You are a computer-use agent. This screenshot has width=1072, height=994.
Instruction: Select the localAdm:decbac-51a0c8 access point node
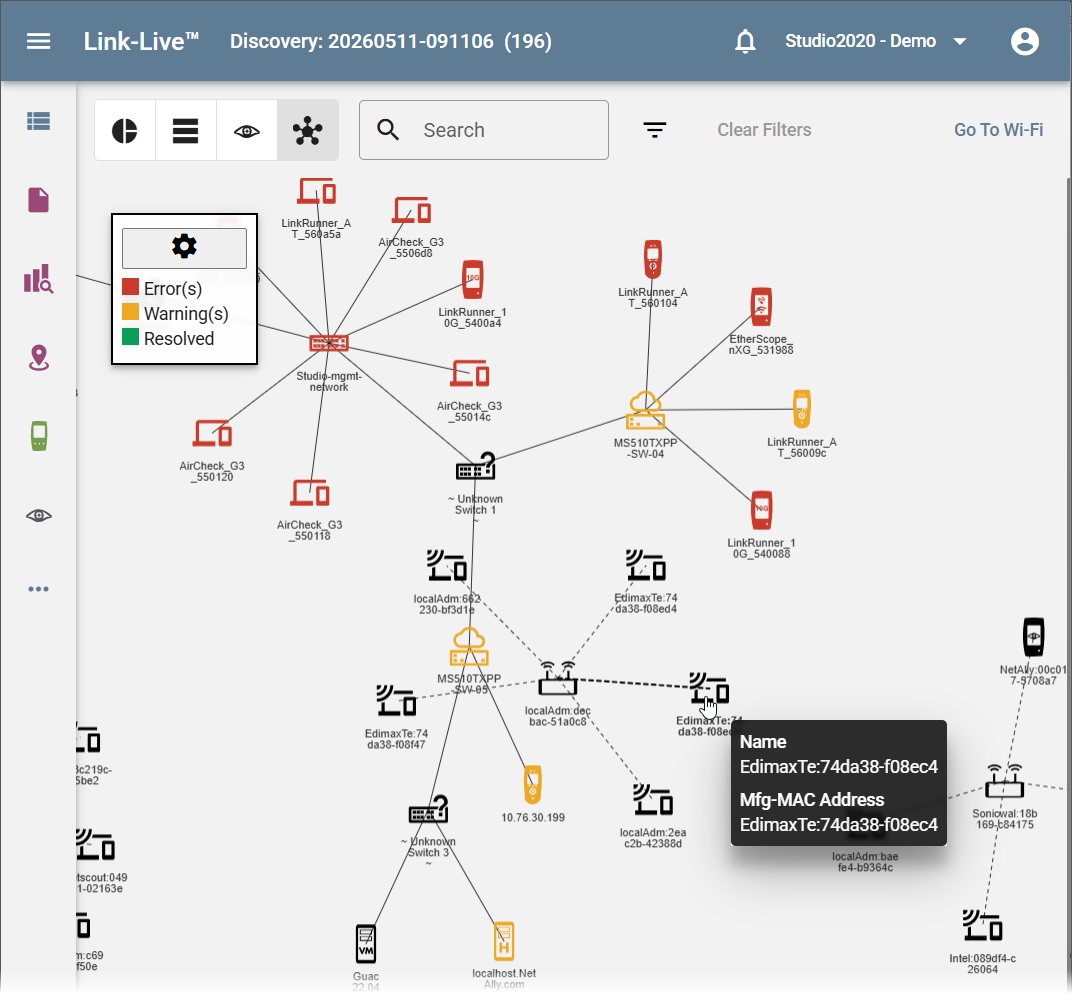tap(558, 680)
